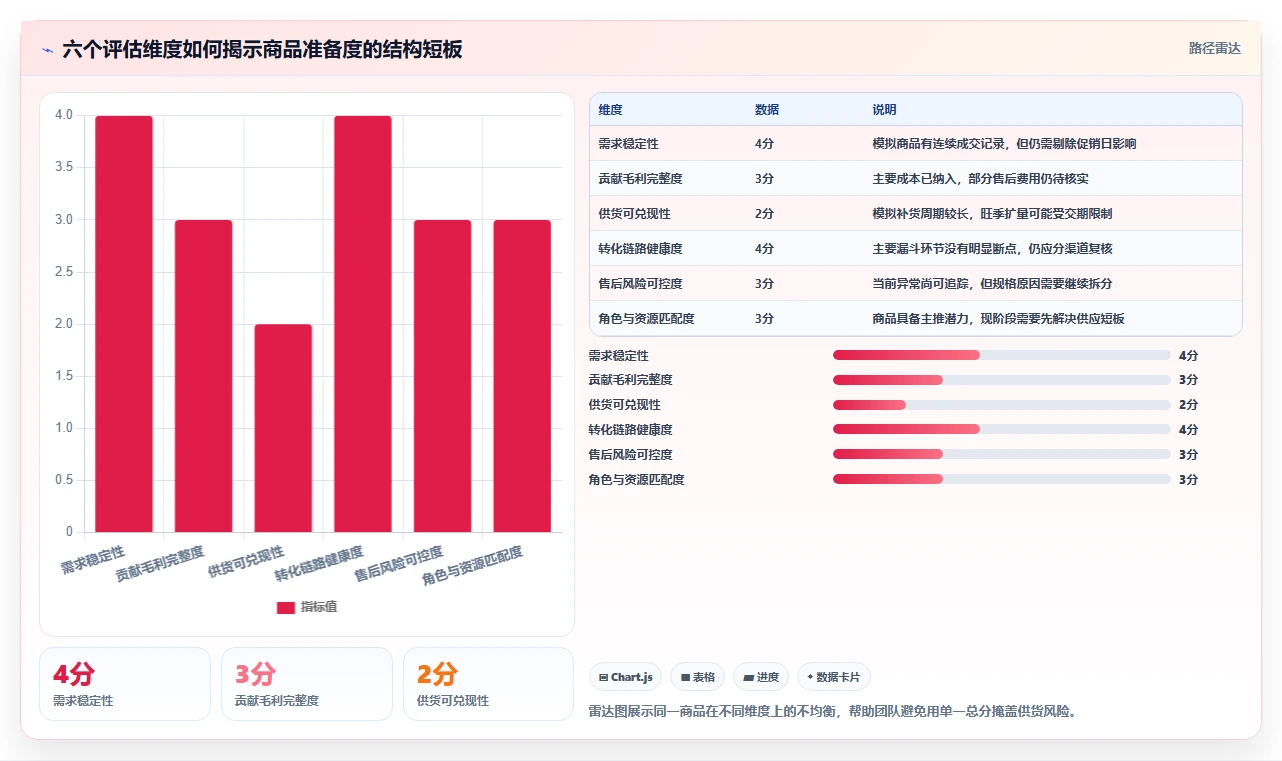Image resolution: width=1282 pixels, height=761 pixels.
Task: Click the 角色与资源匹配度 bar in chart
Action: coord(522,376)
